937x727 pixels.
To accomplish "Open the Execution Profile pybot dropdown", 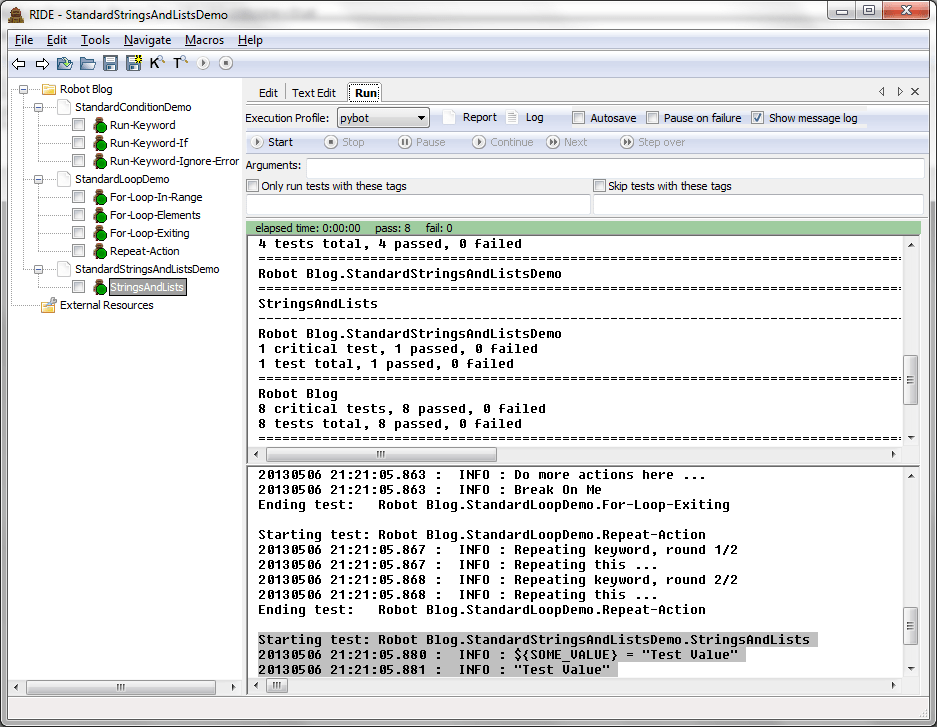I will [383, 118].
